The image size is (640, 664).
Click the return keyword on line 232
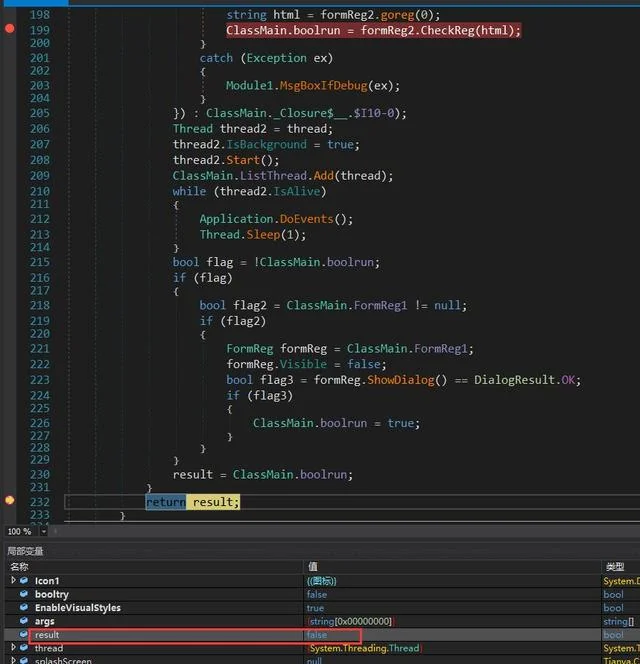click(166, 502)
